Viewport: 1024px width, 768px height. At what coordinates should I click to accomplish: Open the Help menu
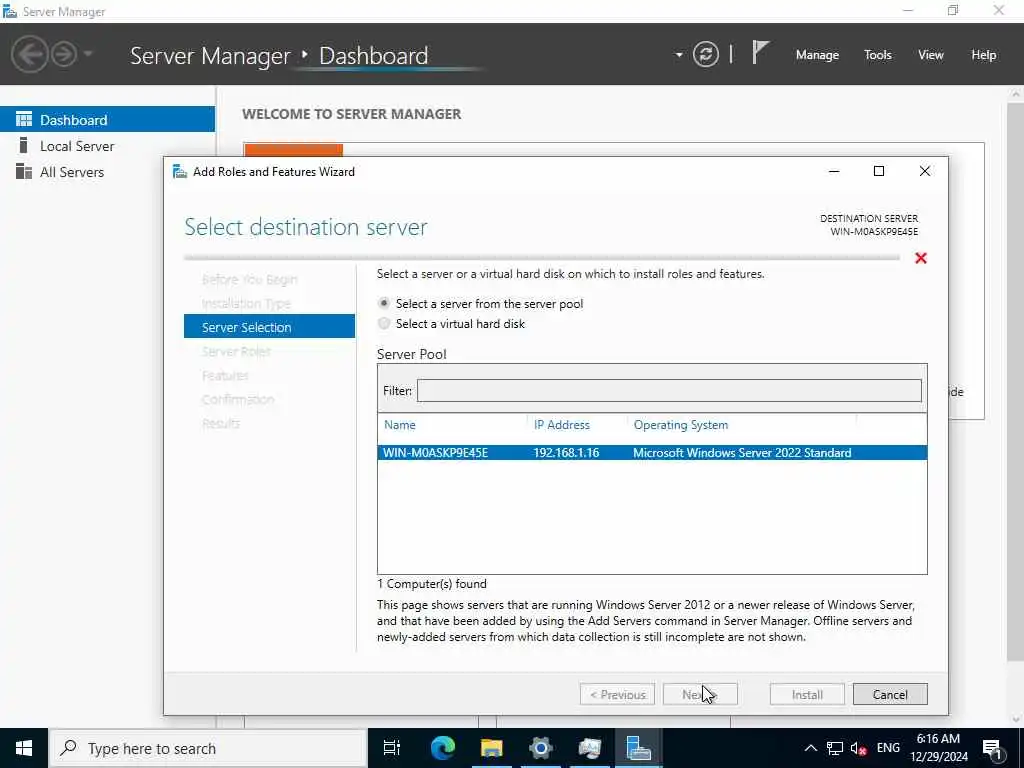984,55
